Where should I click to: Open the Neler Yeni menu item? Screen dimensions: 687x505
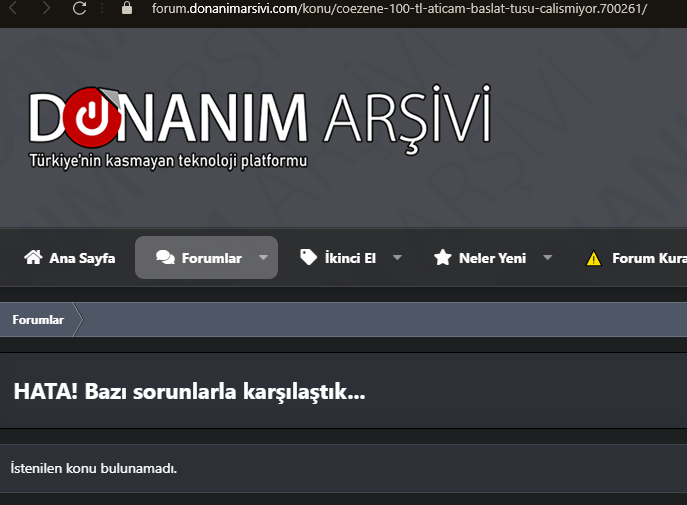(x=492, y=258)
